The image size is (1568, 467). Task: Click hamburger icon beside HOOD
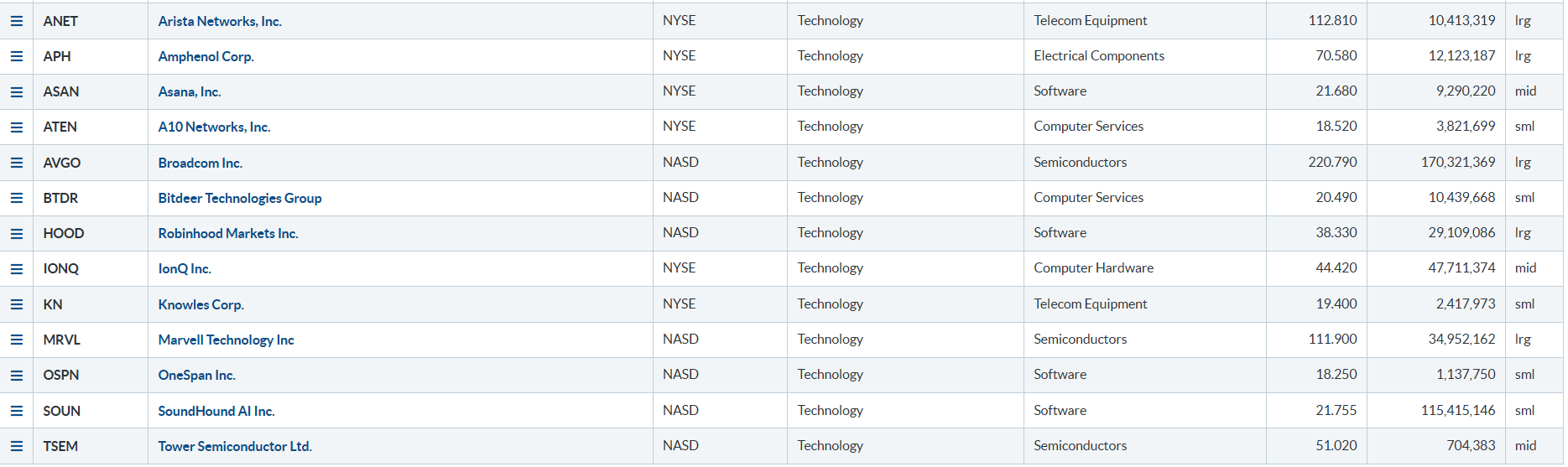click(17, 233)
